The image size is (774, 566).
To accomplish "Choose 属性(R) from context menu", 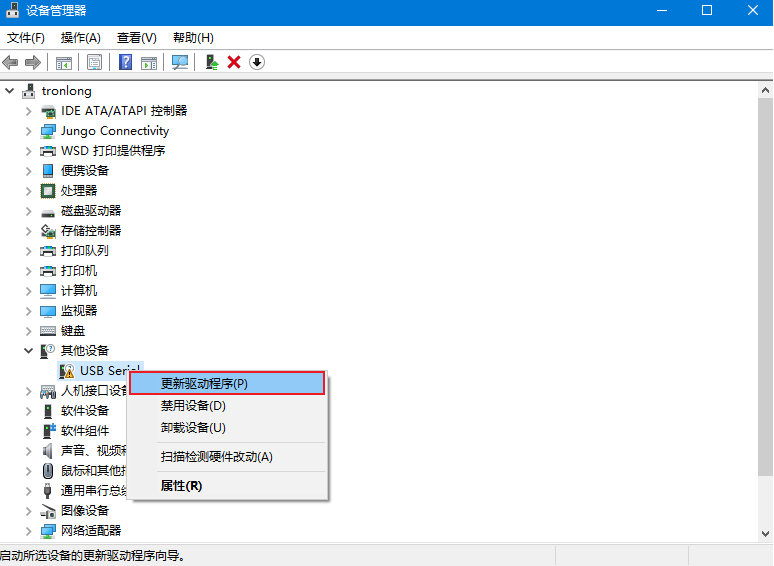I will (x=227, y=486).
